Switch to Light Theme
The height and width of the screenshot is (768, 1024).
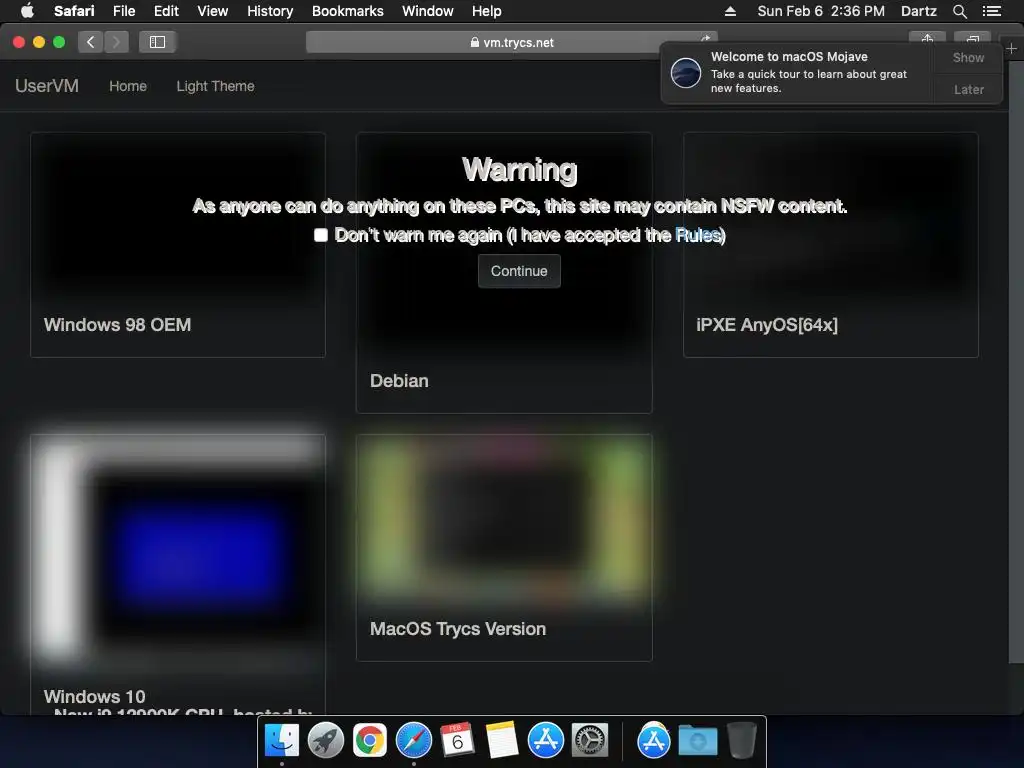point(216,86)
